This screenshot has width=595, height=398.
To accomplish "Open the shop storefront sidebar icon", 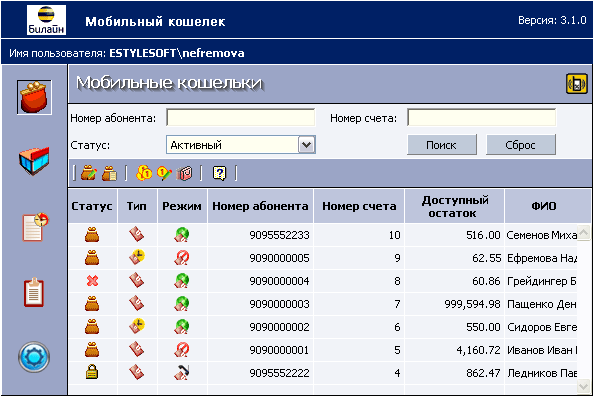I will [x=34, y=160].
